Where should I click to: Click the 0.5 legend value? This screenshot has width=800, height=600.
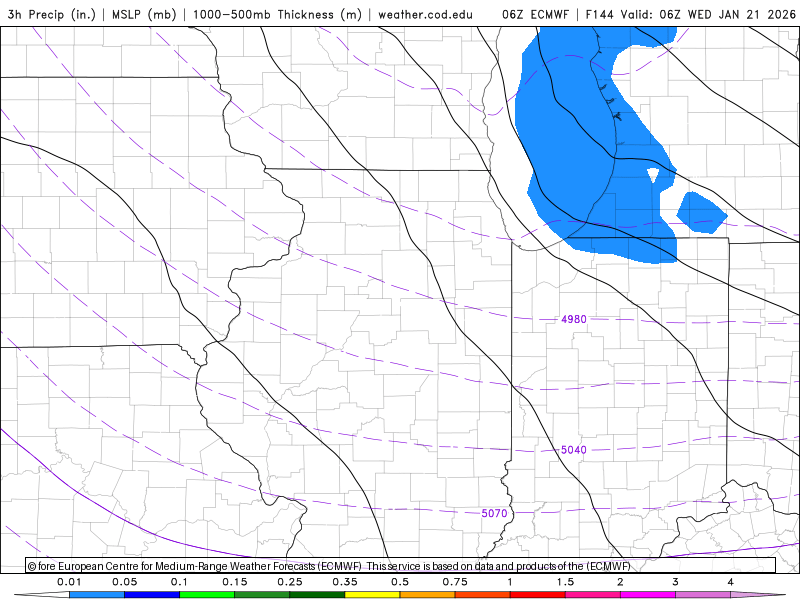(400, 582)
